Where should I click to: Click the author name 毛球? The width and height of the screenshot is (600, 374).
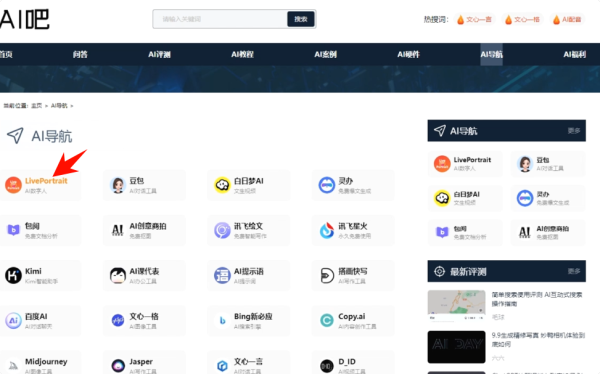click(x=498, y=317)
